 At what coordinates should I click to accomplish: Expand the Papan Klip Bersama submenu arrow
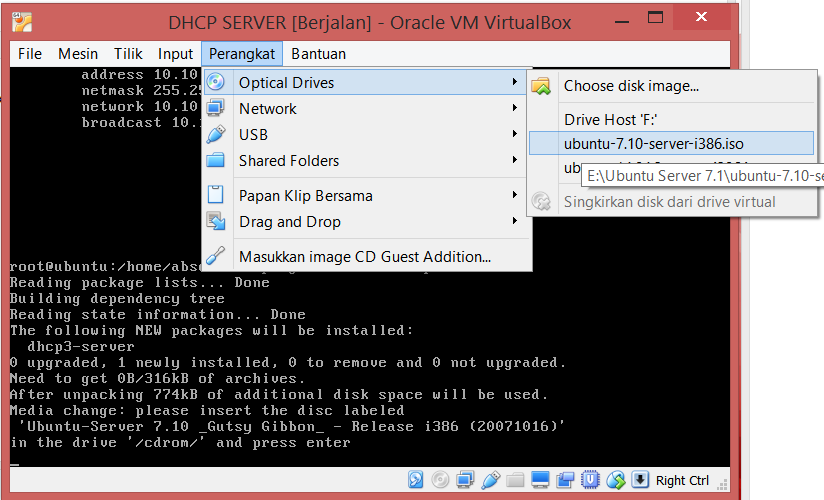(x=514, y=195)
